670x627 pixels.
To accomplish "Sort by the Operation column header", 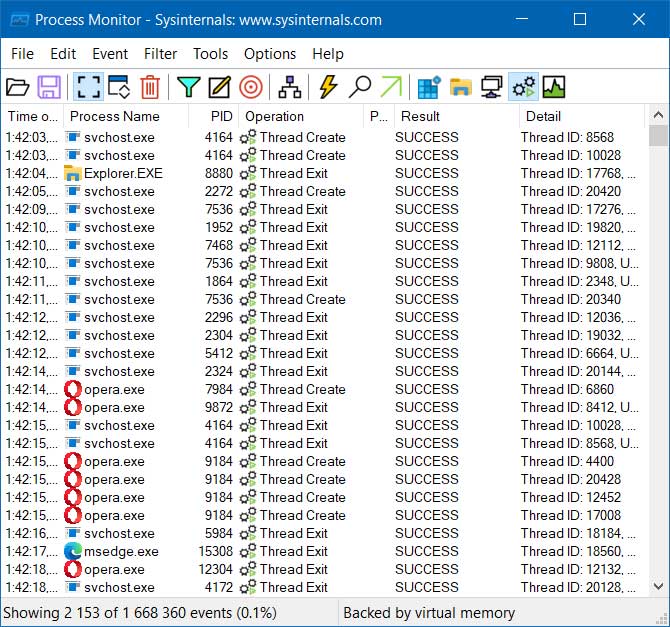I will point(301,116).
